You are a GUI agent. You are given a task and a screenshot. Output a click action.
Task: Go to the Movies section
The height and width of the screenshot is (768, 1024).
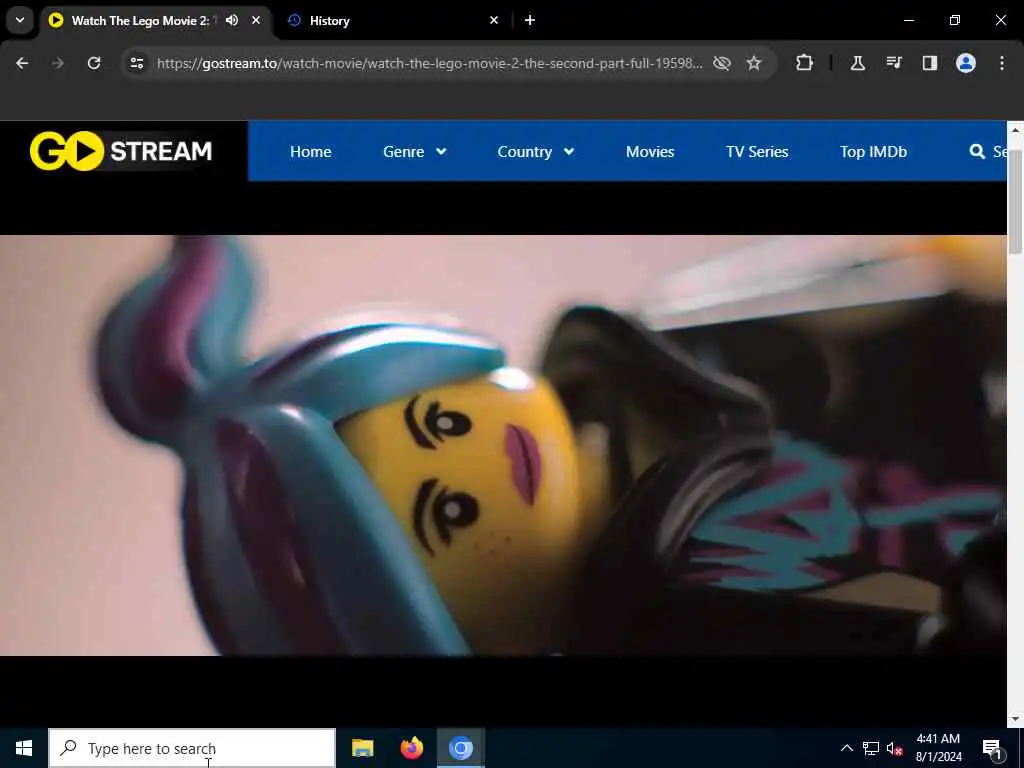point(650,152)
